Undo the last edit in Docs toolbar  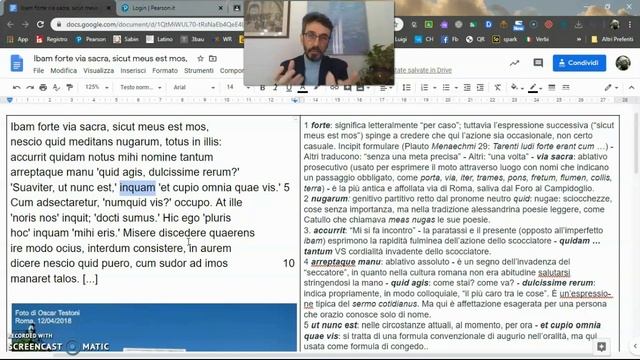coord(16,87)
